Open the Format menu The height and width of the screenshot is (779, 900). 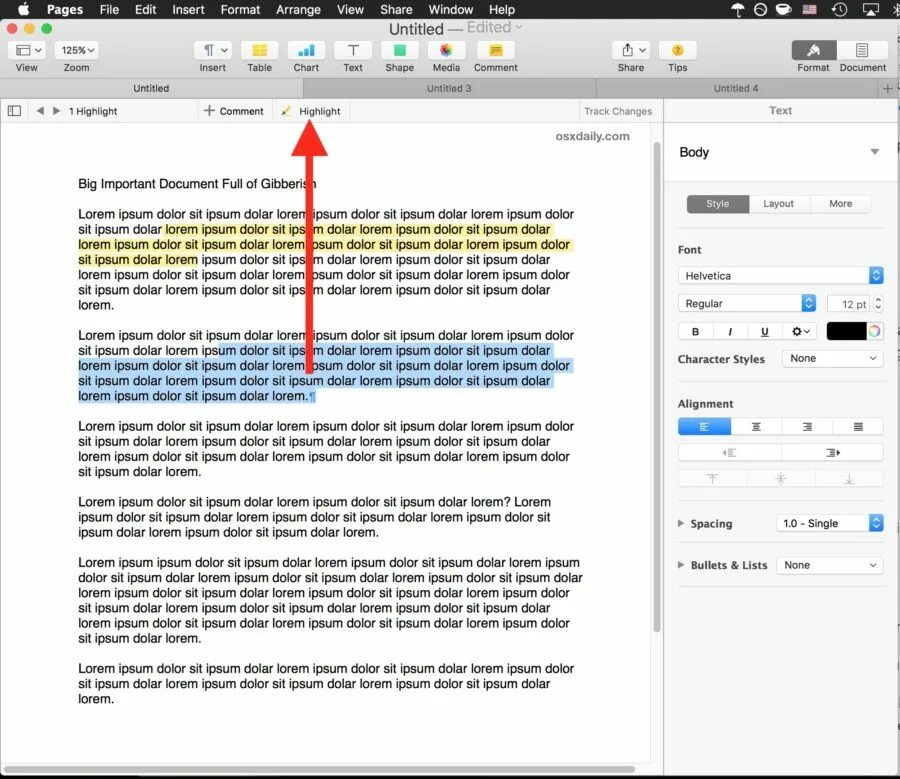point(240,9)
